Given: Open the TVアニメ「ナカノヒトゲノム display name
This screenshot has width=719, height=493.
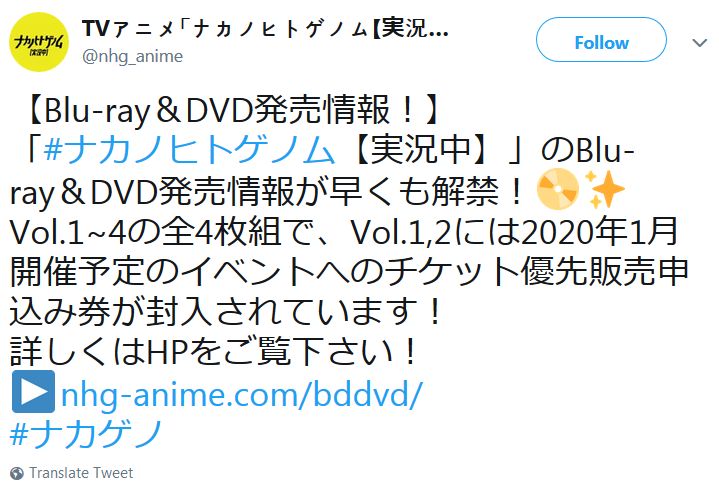Looking at the screenshot, I should click(x=265, y=29).
